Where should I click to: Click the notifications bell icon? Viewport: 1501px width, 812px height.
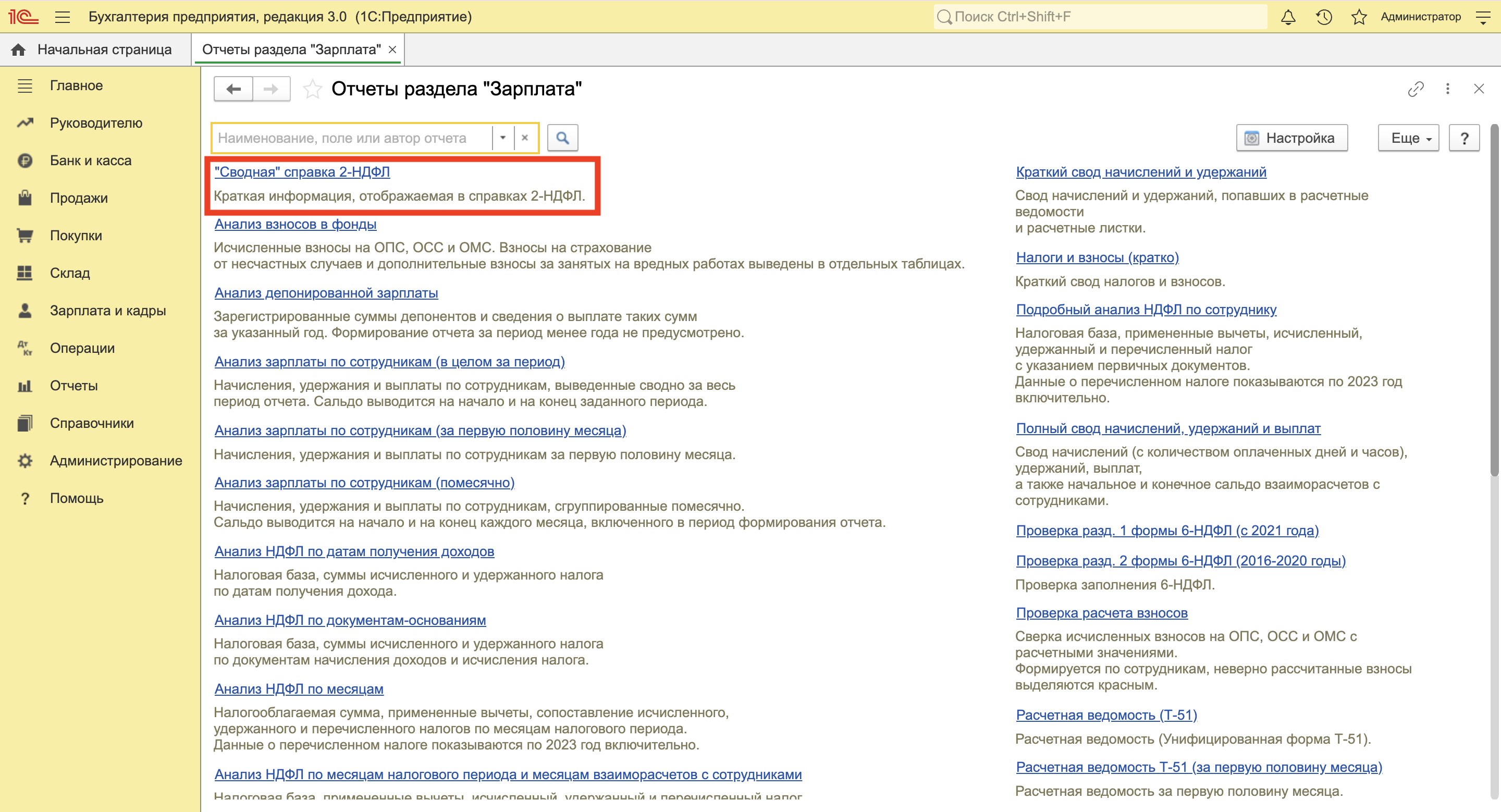tap(1288, 17)
